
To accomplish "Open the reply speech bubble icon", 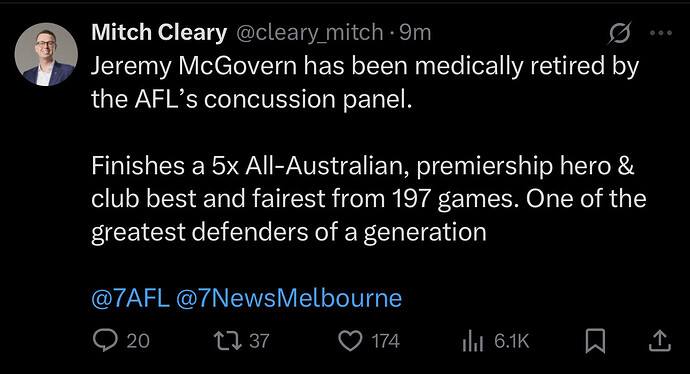I will 105,341.
